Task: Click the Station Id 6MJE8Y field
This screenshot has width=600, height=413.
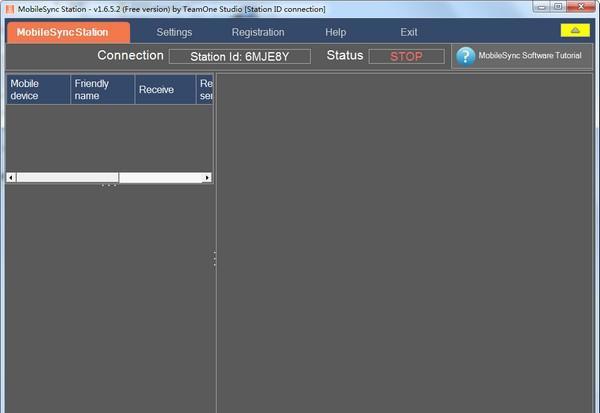Action: (x=240, y=56)
